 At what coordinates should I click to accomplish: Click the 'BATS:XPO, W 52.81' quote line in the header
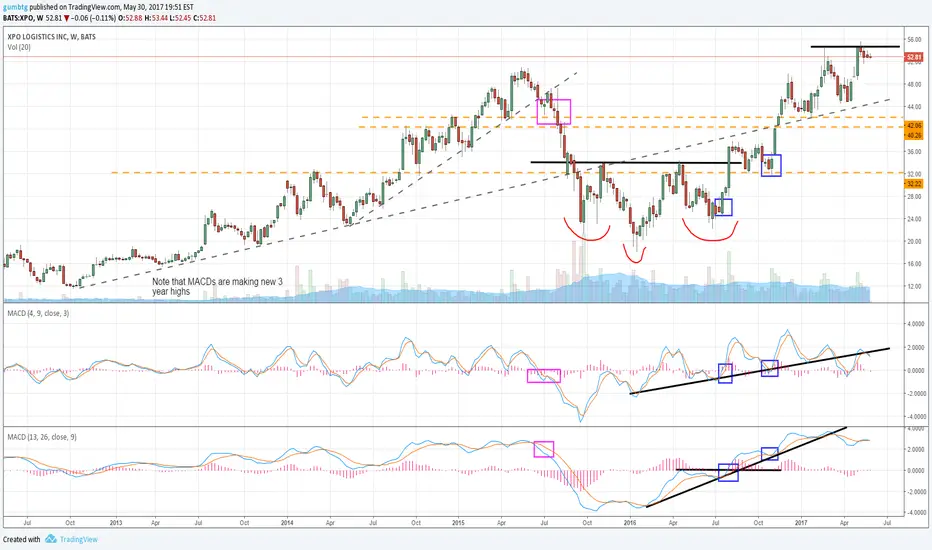[x=32, y=18]
